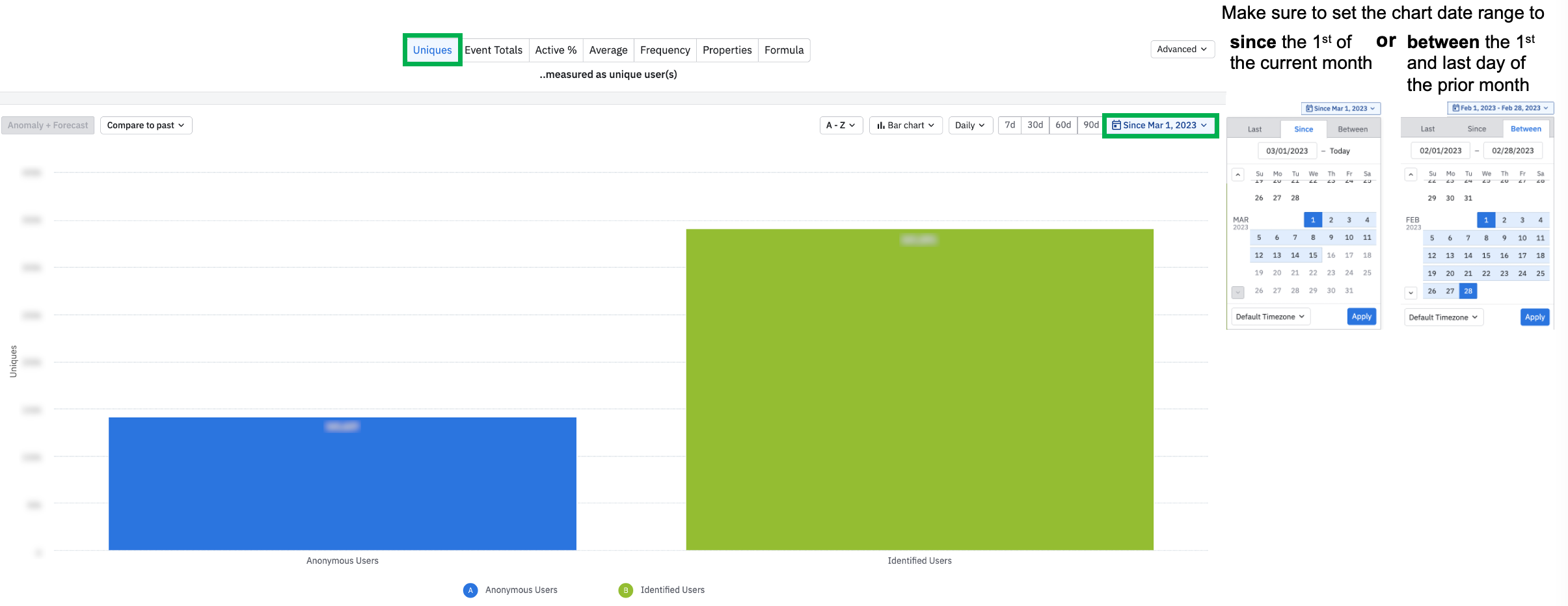Open Default Timezone dropdown in the February popup

(x=1443, y=317)
